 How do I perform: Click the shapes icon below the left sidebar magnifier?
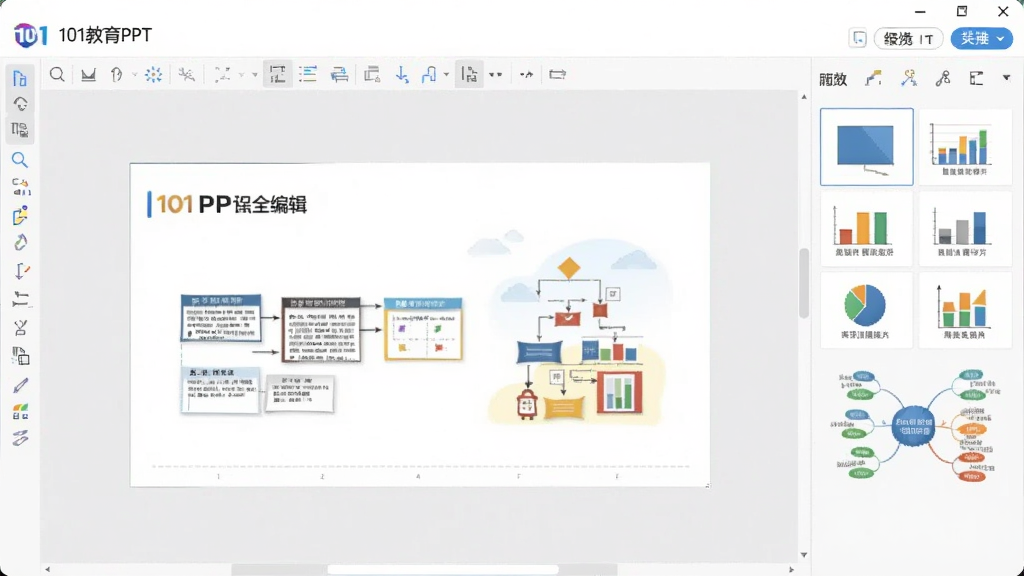21,187
